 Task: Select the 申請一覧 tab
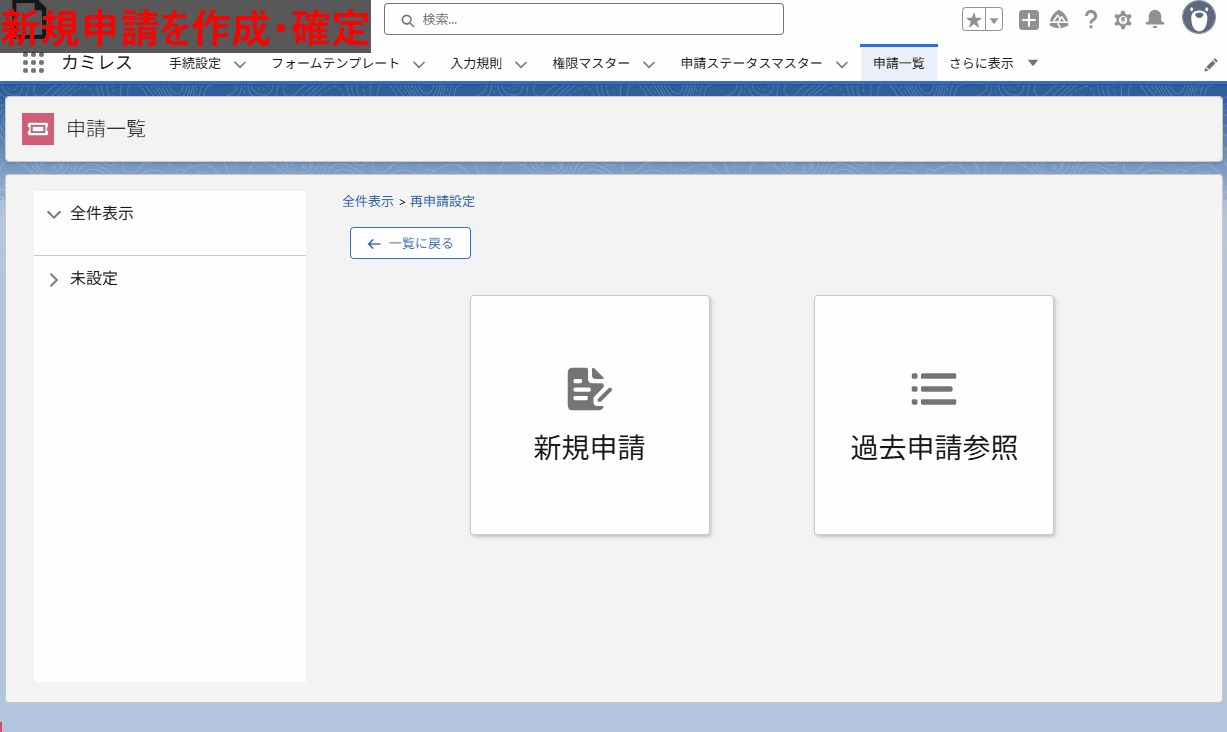click(x=898, y=63)
